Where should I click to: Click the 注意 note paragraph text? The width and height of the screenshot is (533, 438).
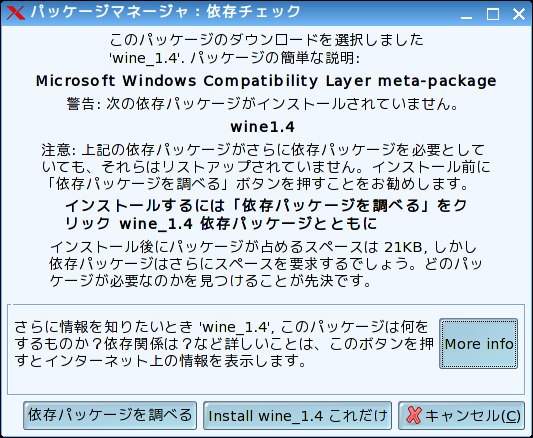tap(266, 167)
